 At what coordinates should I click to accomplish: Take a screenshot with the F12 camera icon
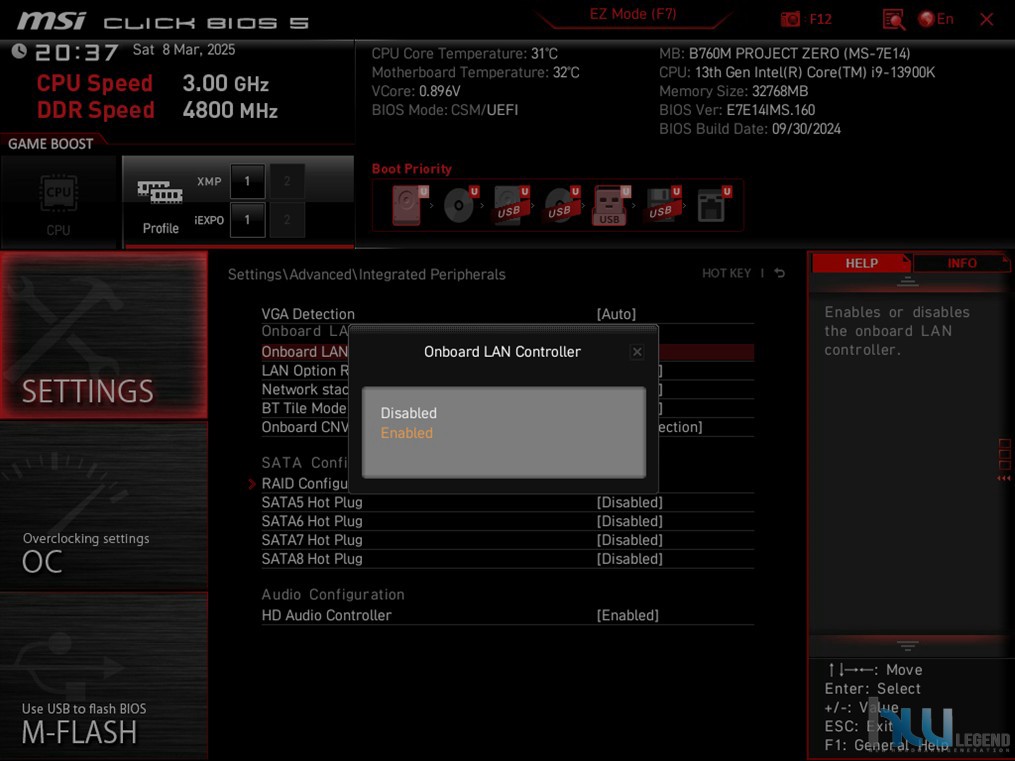[x=790, y=19]
